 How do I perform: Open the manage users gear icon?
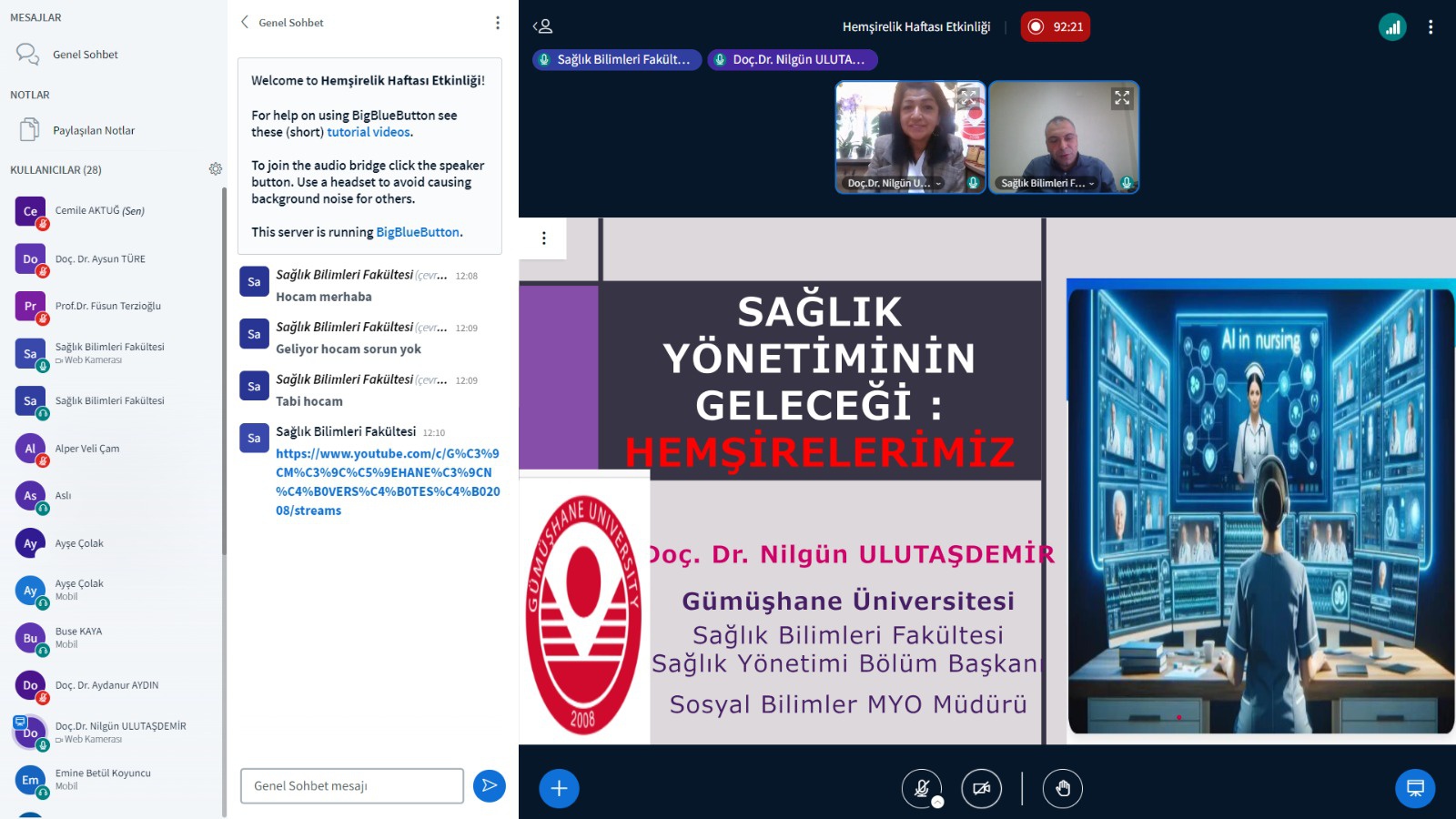click(x=216, y=169)
